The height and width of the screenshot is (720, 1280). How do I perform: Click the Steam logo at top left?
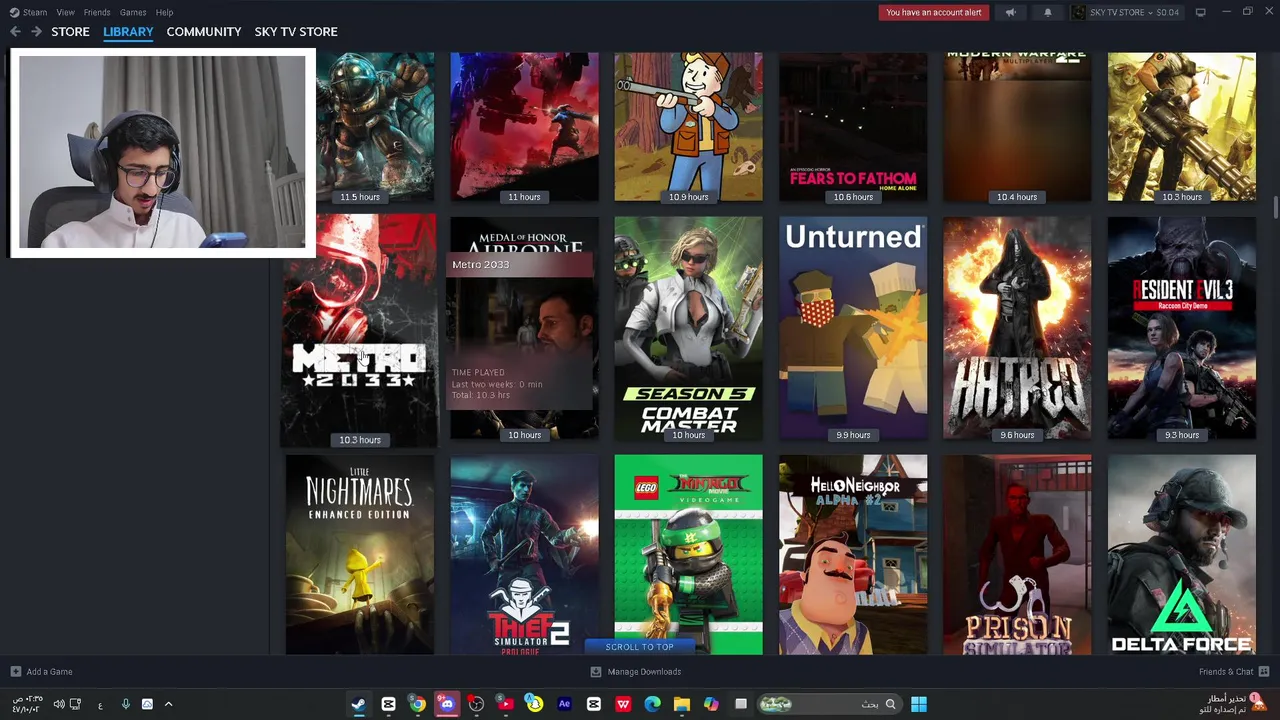pos(14,12)
